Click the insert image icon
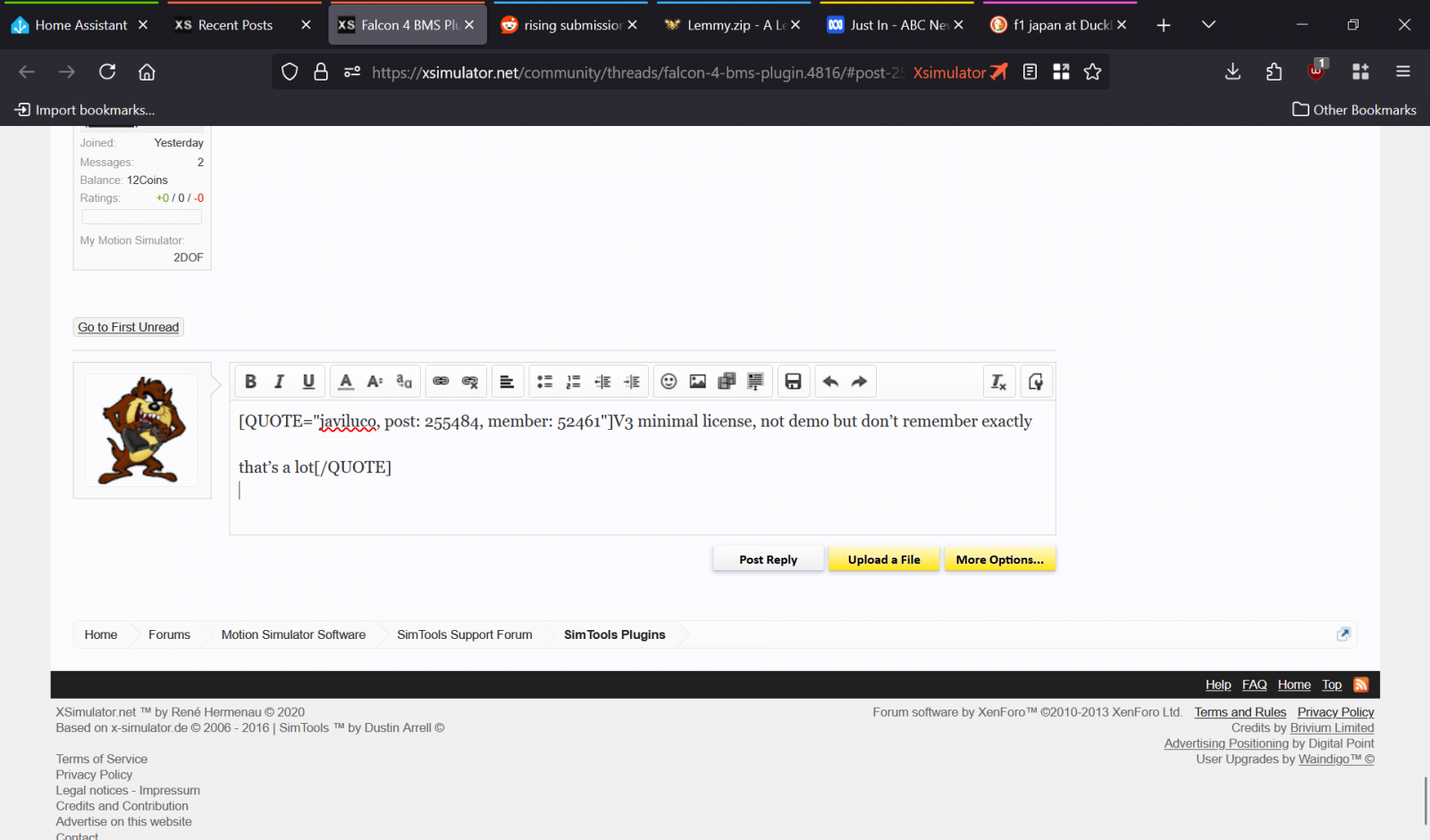 [698, 382]
